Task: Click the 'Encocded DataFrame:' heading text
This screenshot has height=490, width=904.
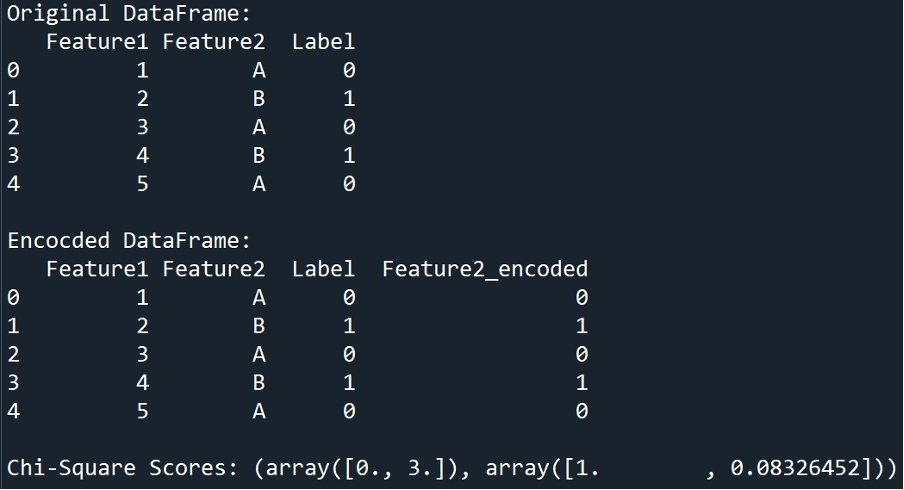Action: [x=129, y=241]
